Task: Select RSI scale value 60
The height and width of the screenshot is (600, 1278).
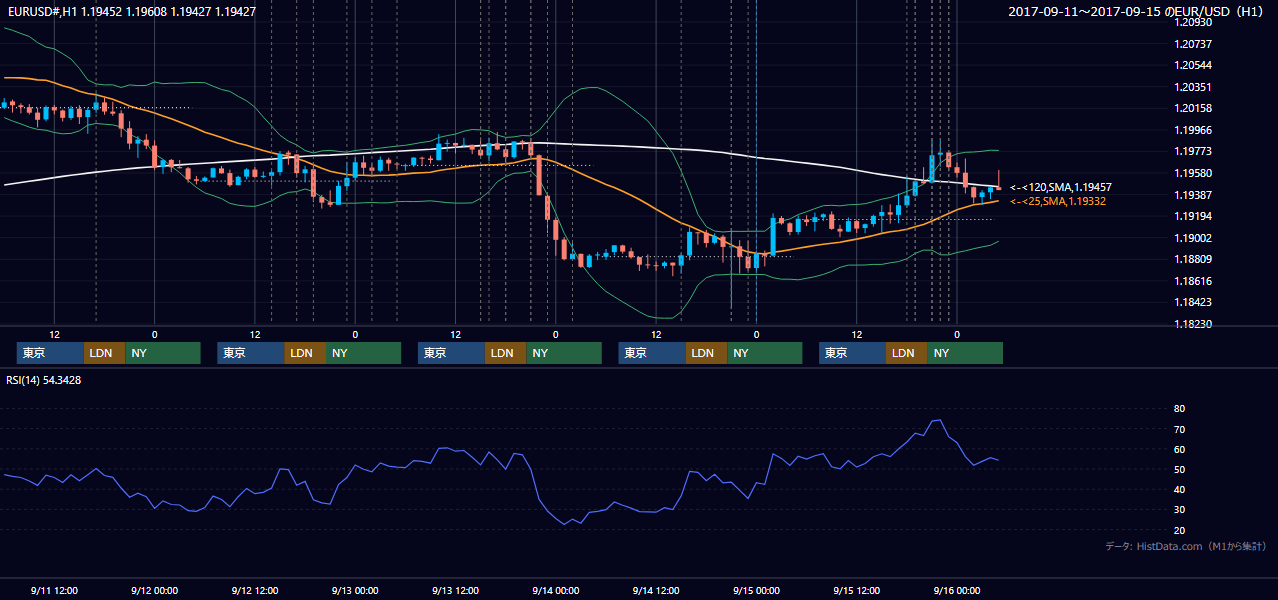Action: (1179, 449)
